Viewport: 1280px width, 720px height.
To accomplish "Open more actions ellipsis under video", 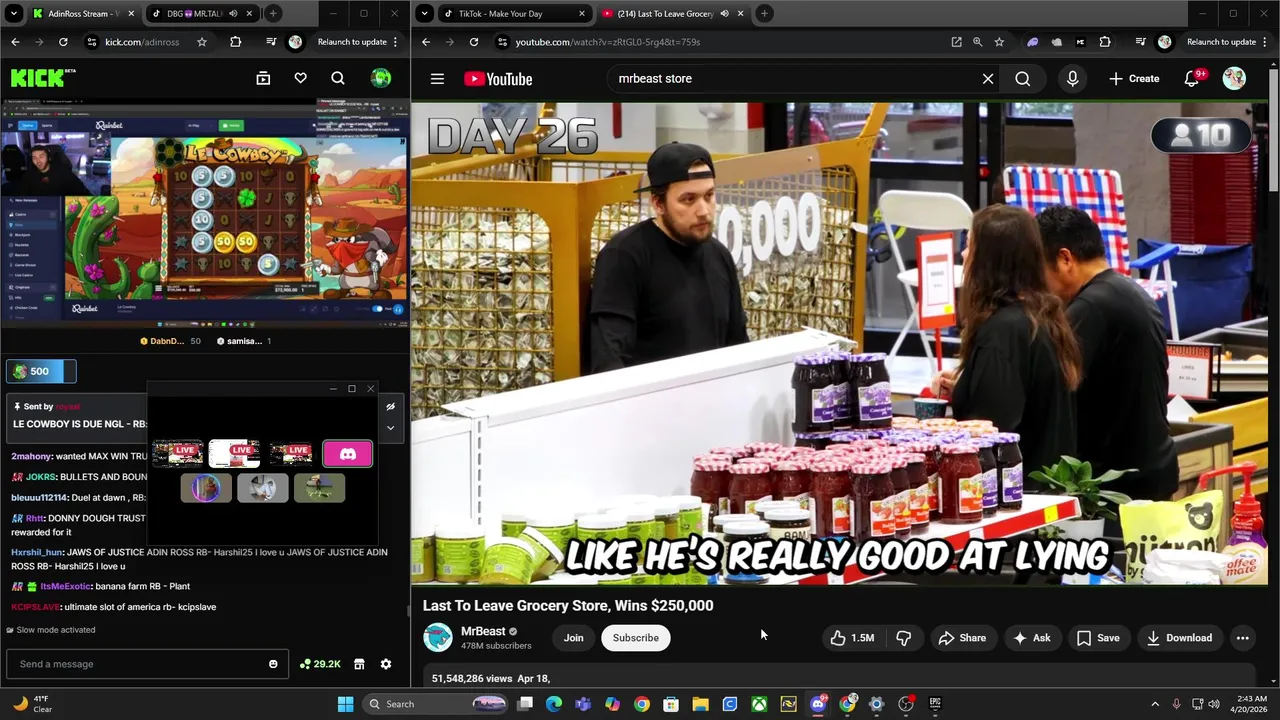I will coord(1242,638).
